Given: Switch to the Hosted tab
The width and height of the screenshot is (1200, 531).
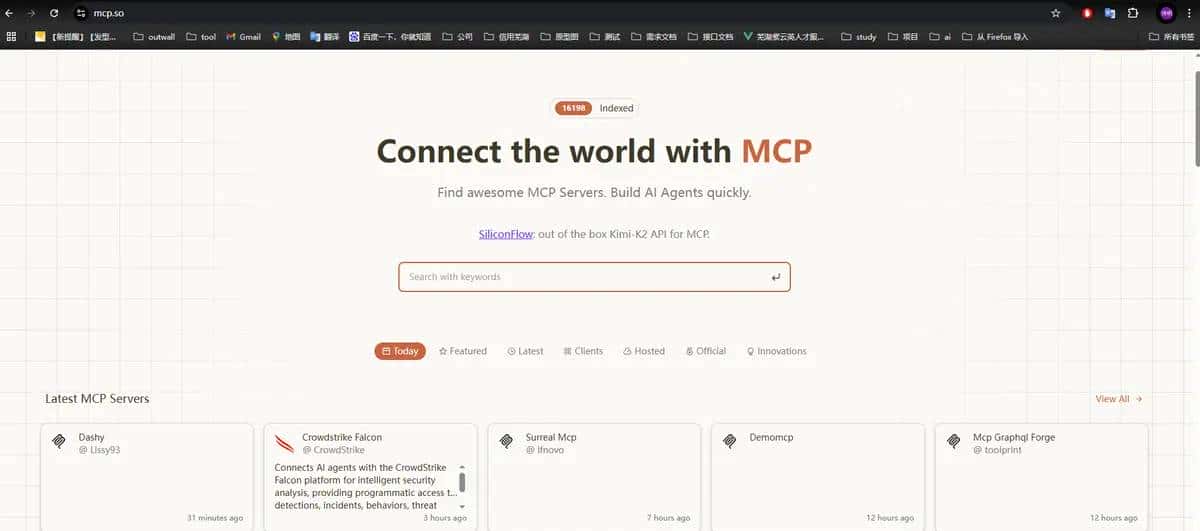Looking at the screenshot, I should click(x=644, y=351).
